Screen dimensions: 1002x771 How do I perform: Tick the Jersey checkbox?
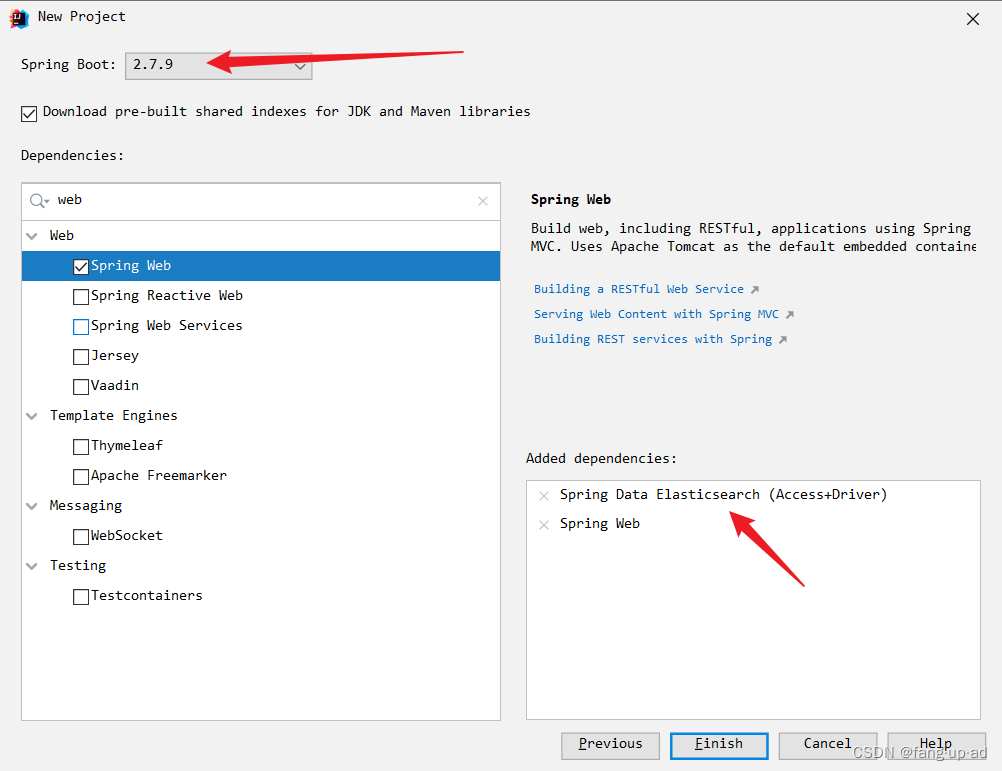81,356
